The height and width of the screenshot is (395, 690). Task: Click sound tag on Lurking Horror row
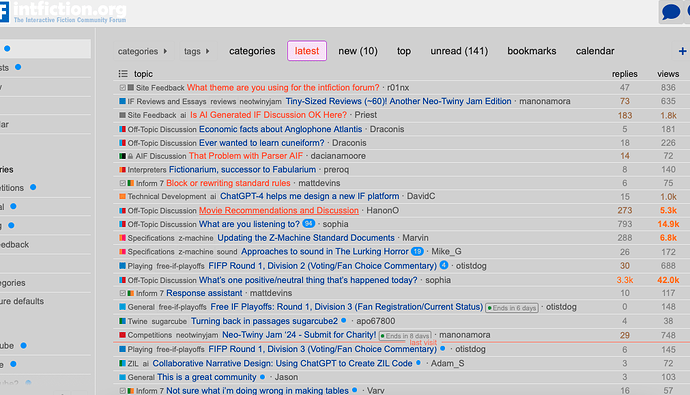227,252
